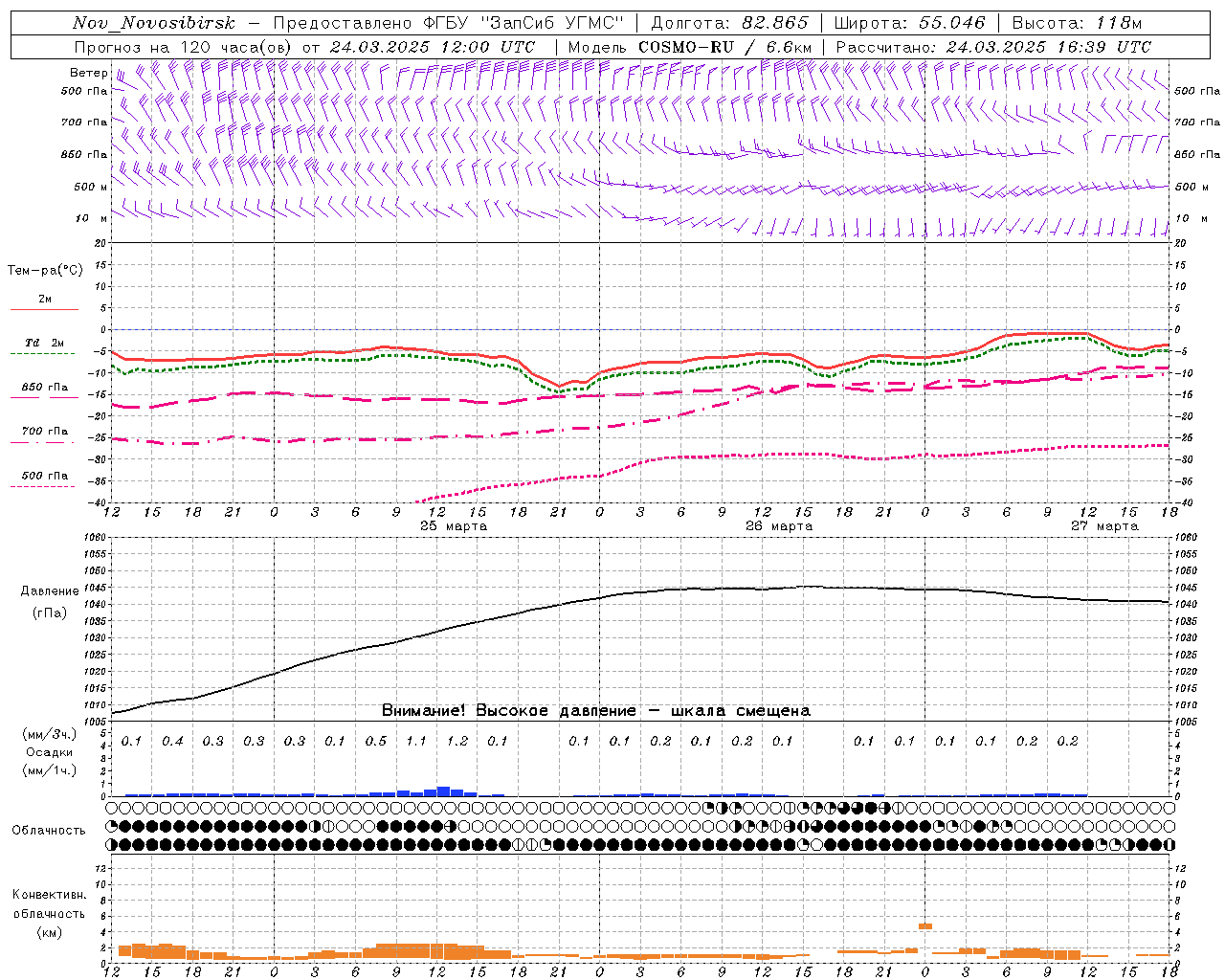Click forecast start time 24.03.2025 12:00 UTC

pos(432,47)
